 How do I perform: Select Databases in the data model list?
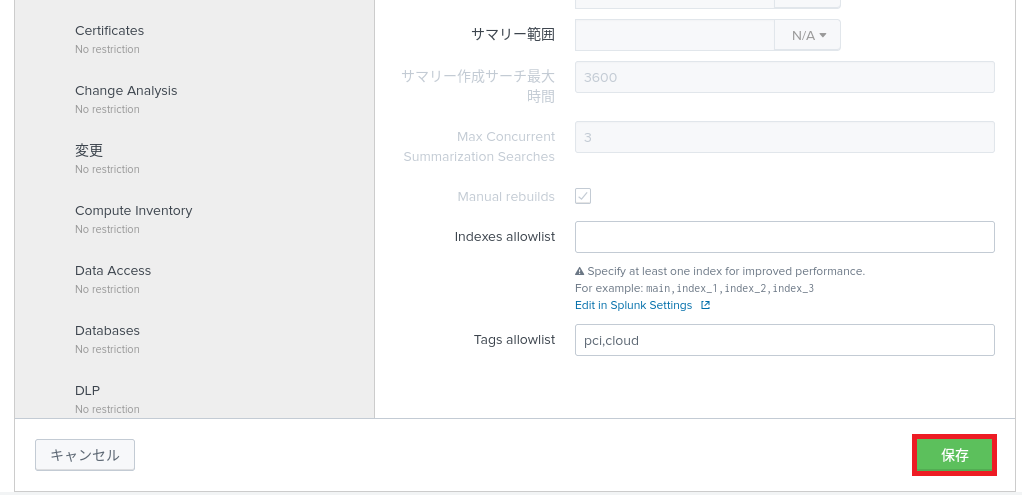click(x=107, y=331)
